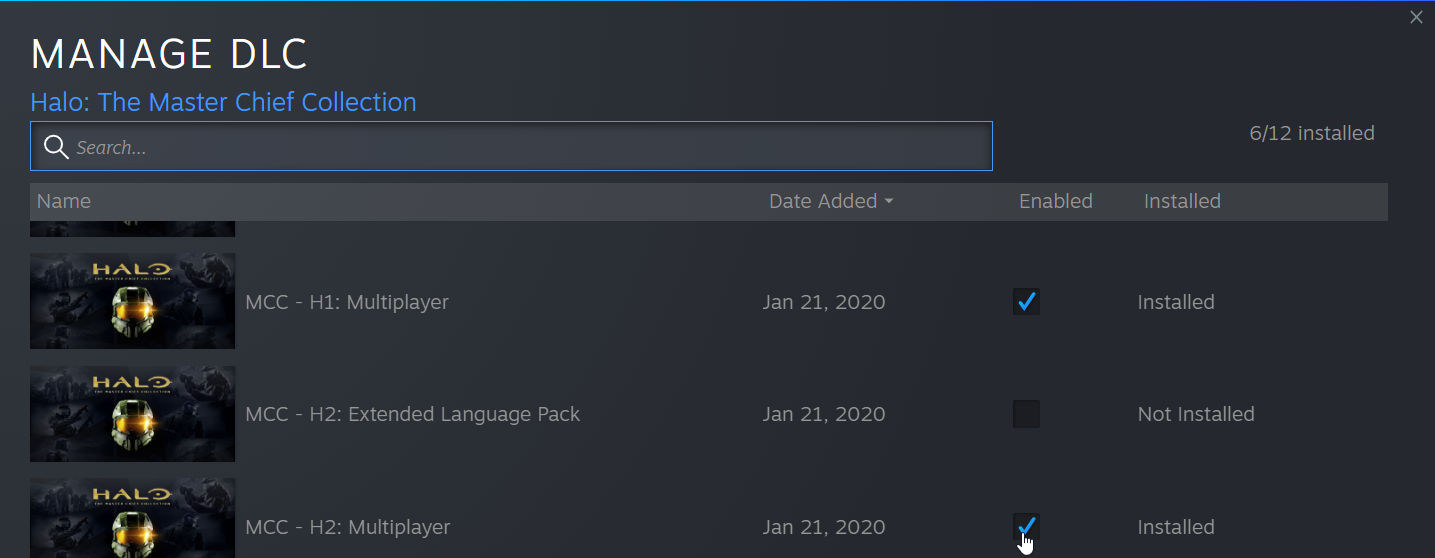The image size is (1435, 558).
Task: Select MCC - H2: Extended Language Pack name
Action: click(x=412, y=414)
